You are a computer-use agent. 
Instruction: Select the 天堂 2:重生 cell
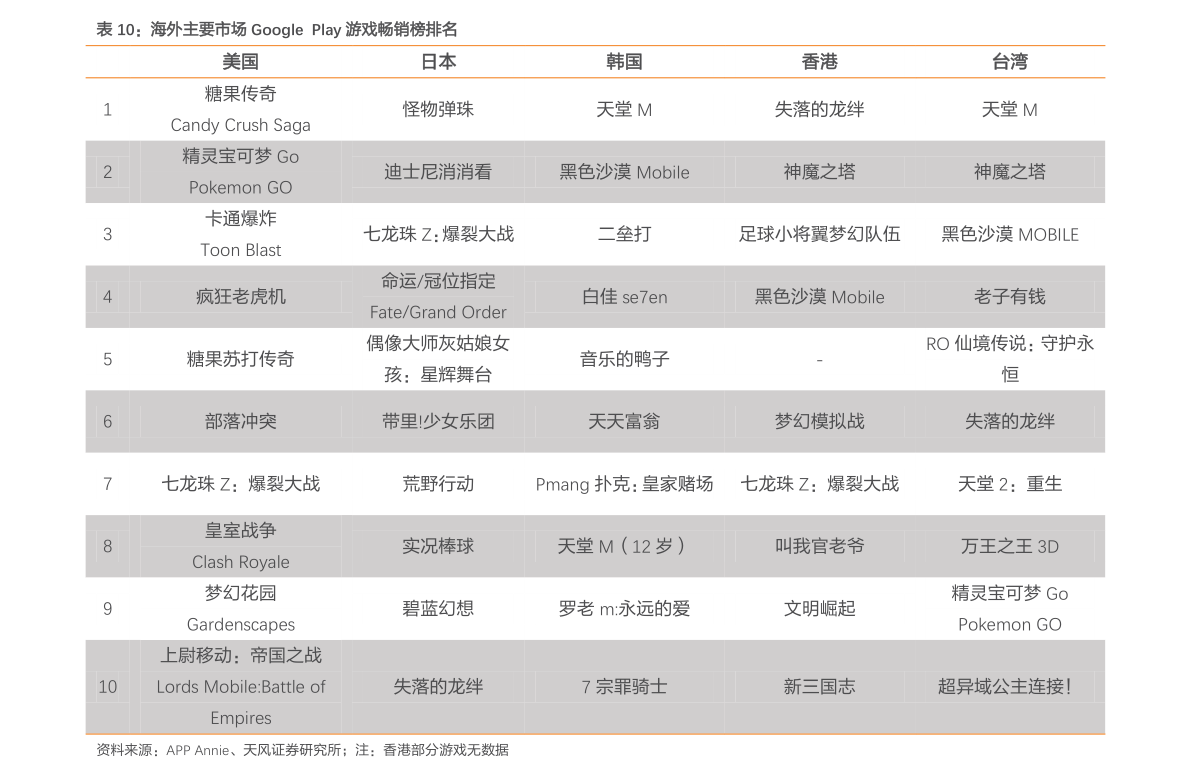1009,484
